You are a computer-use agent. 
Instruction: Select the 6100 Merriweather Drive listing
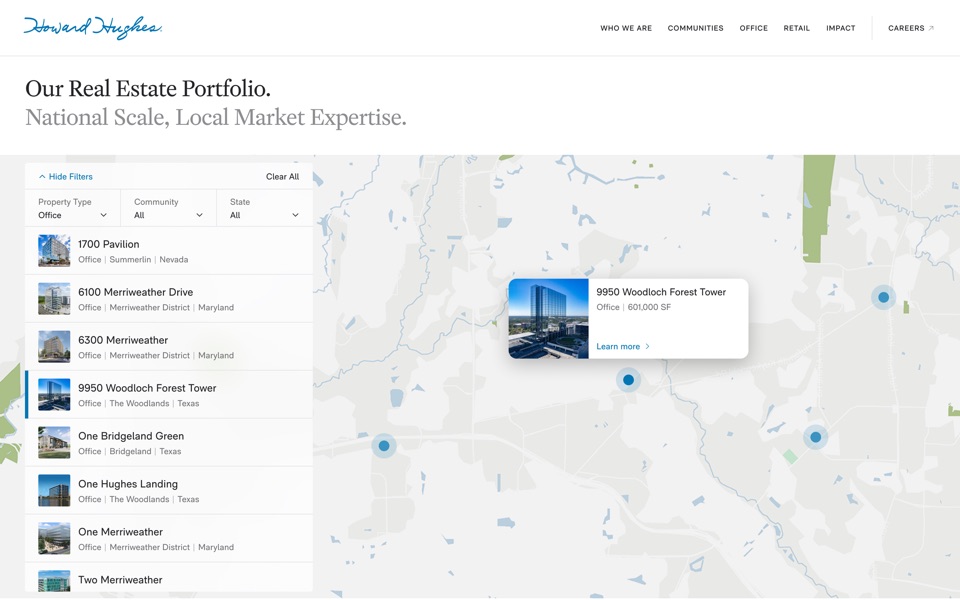pyautogui.click(x=169, y=299)
